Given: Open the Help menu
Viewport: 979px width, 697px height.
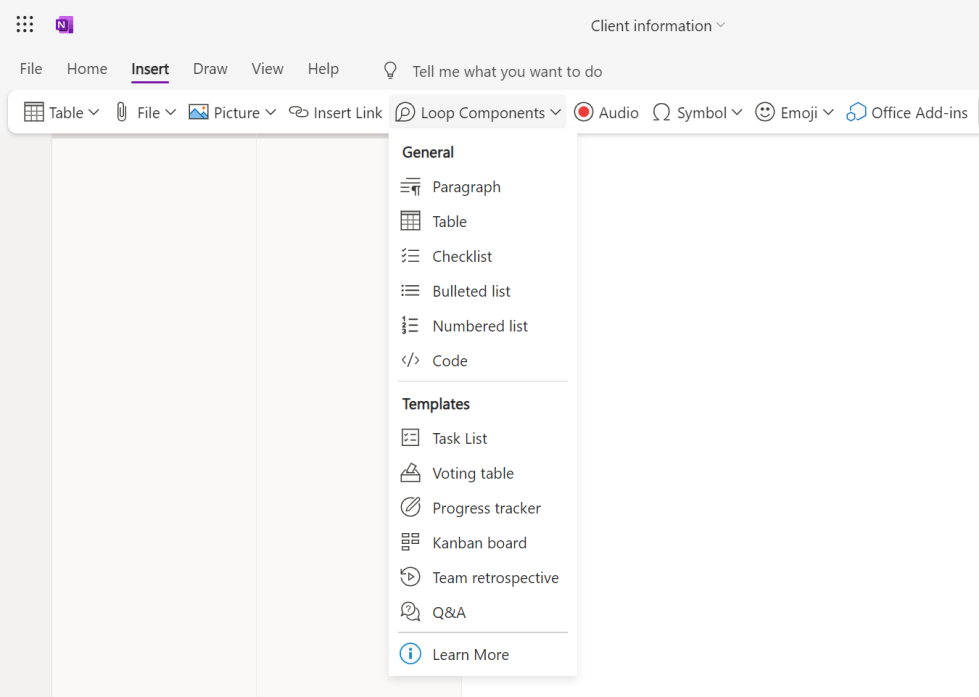Looking at the screenshot, I should [x=323, y=68].
